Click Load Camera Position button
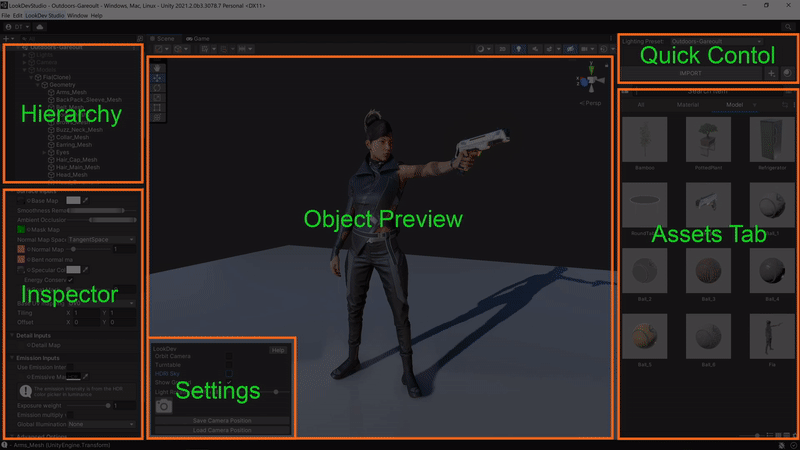The height and width of the screenshot is (450, 800). click(222, 430)
